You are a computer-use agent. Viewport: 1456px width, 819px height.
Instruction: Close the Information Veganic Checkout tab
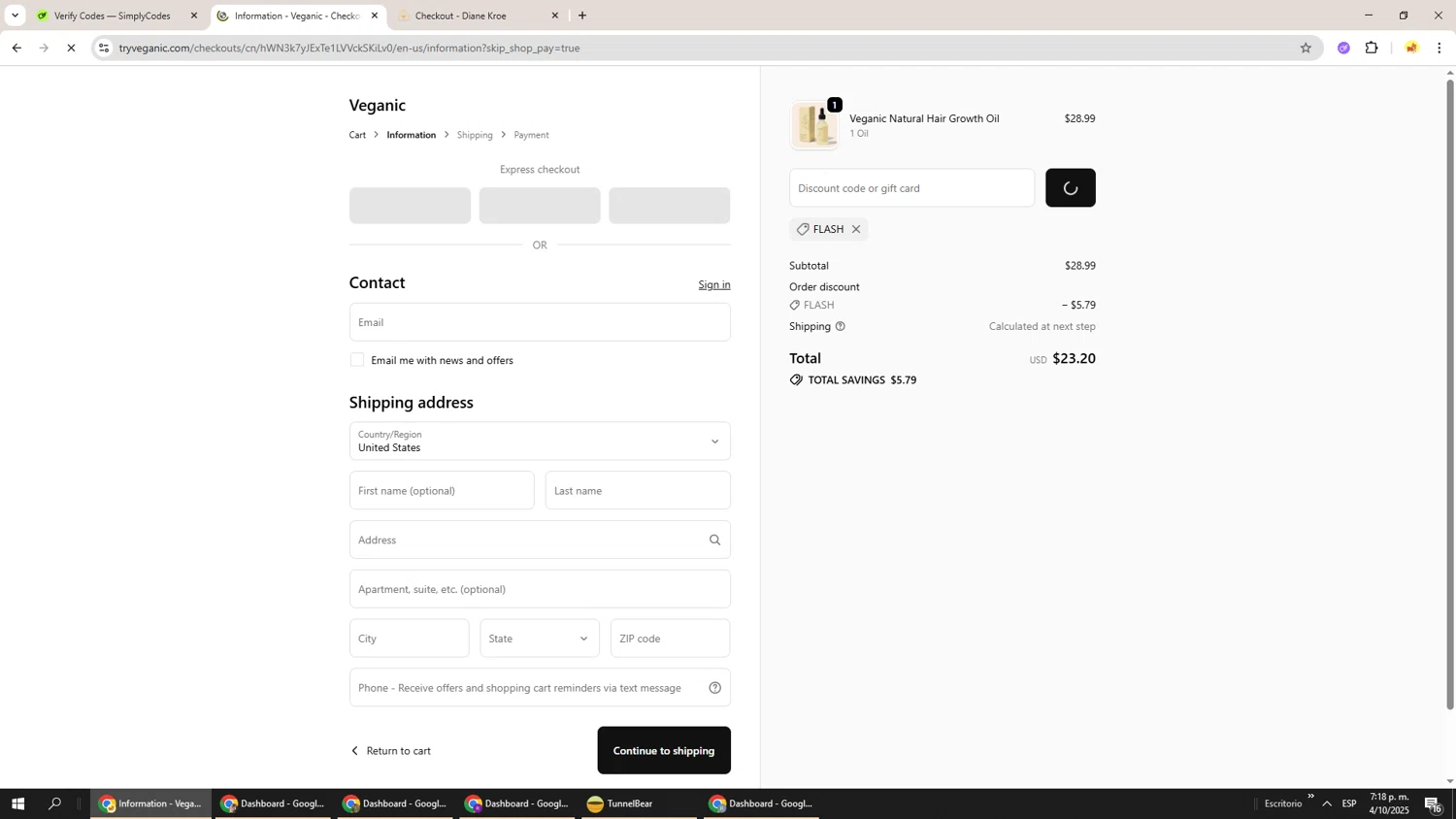click(x=375, y=16)
